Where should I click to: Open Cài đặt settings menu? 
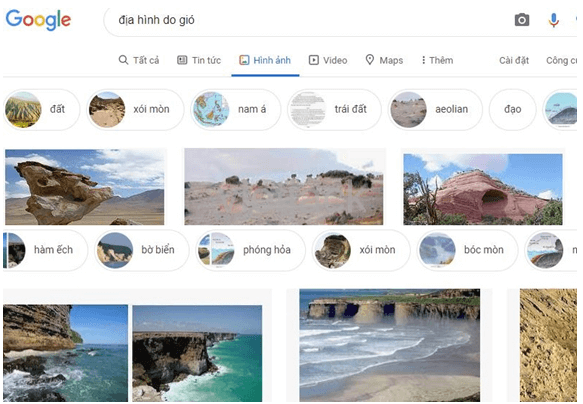point(514,60)
